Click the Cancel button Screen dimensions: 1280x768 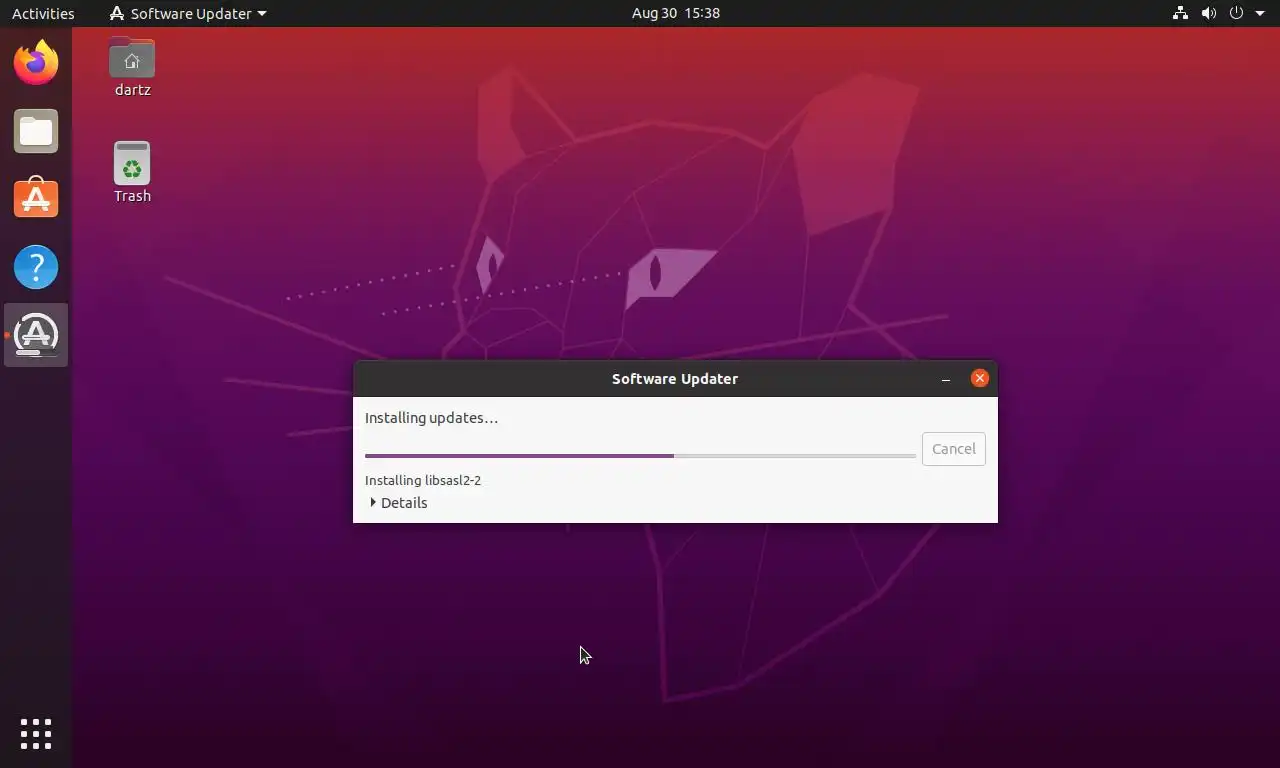pyautogui.click(x=954, y=449)
